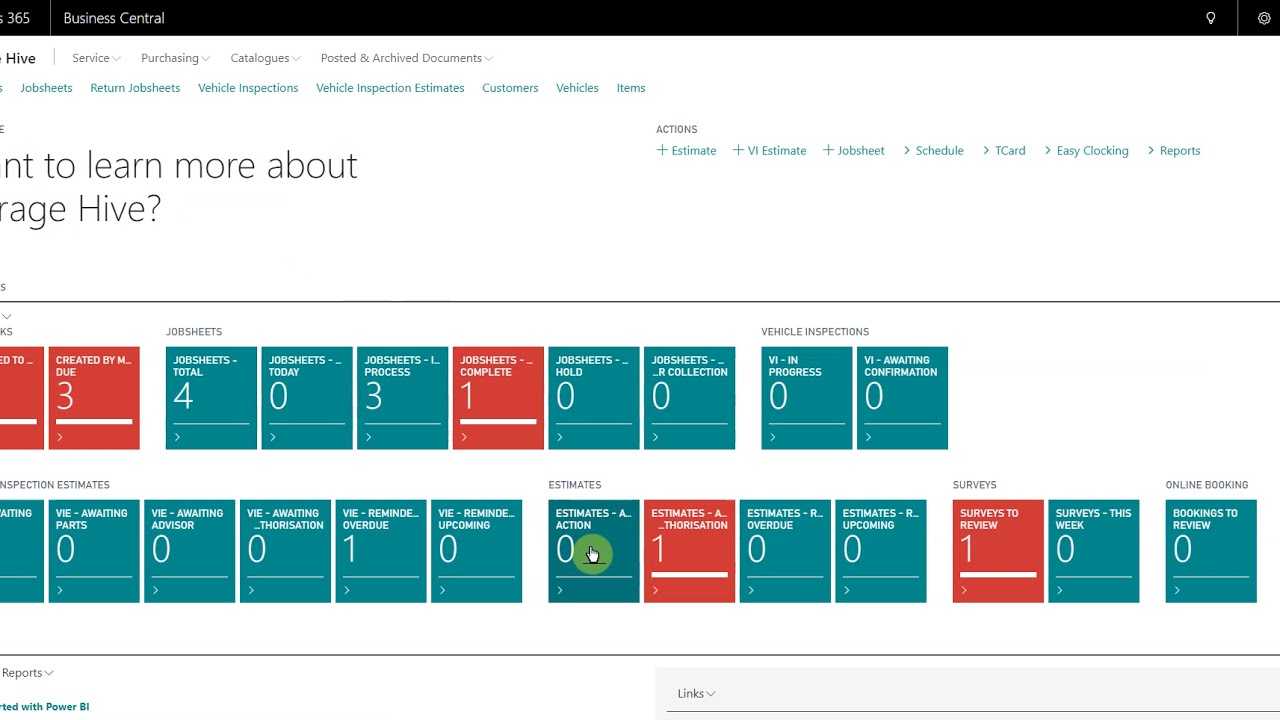The image size is (1280, 720).
Task: Click the plus icon beside Estimate
Action: click(662, 150)
